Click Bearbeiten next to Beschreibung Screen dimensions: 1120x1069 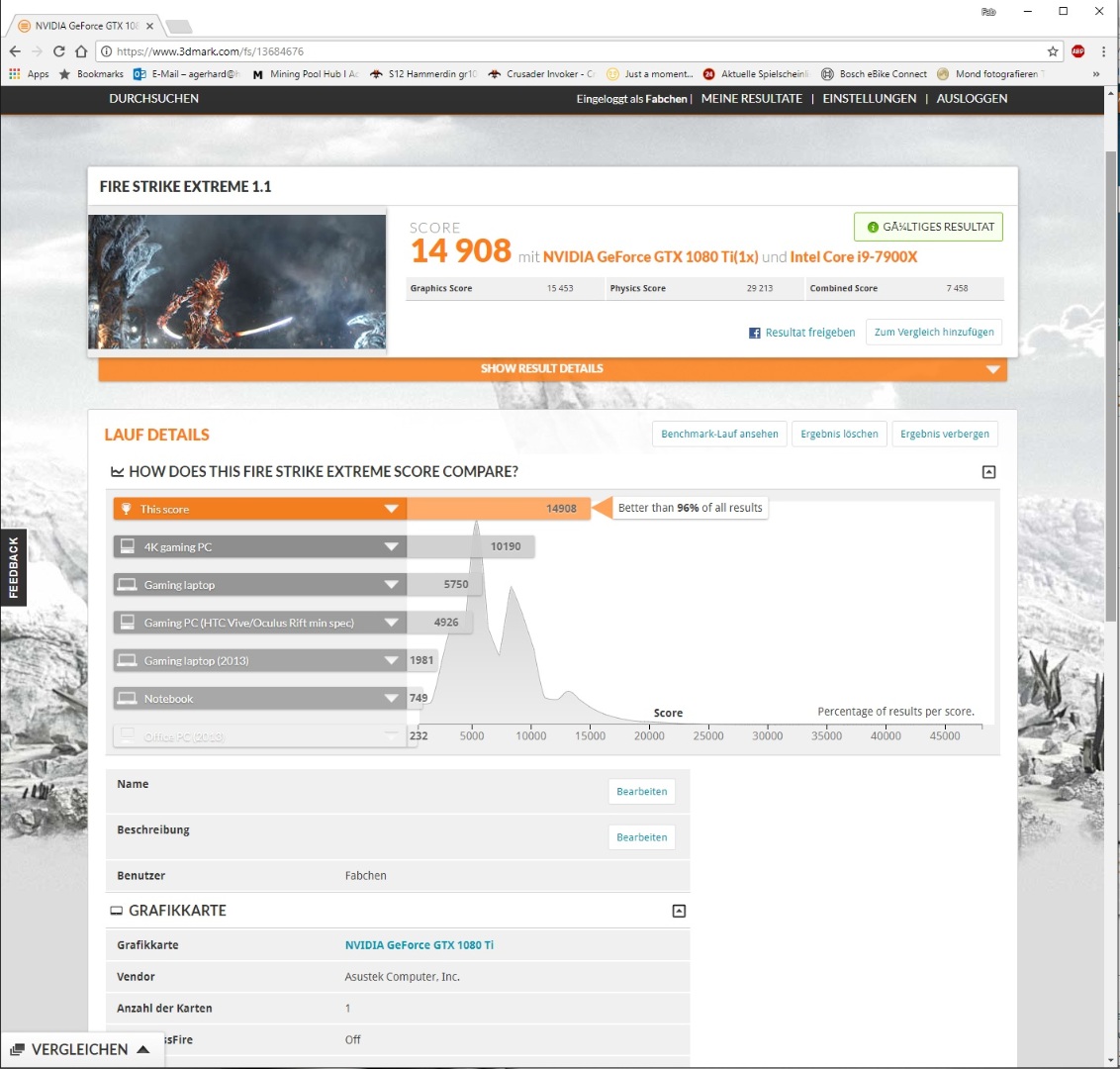tap(641, 836)
